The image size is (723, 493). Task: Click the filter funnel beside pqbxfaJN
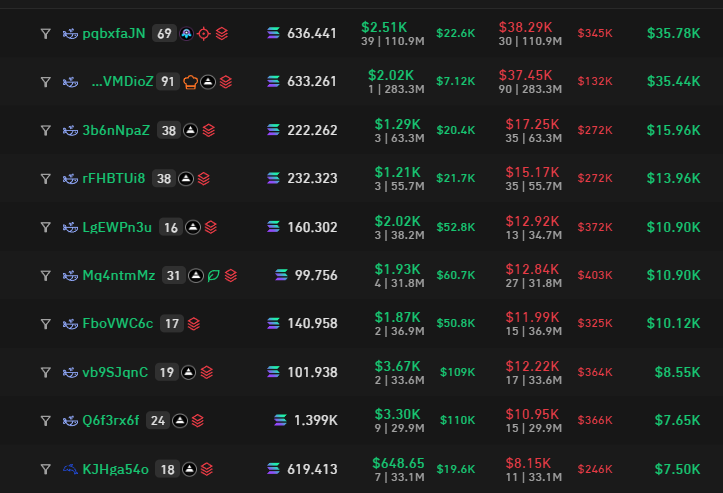(45, 34)
